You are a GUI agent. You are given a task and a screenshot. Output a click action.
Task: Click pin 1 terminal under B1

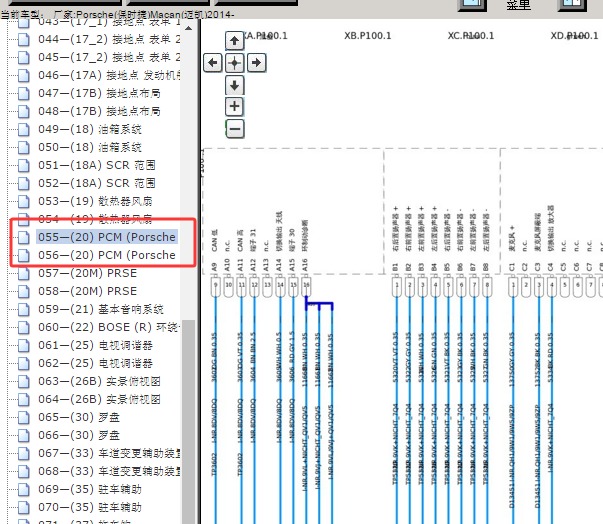coord(396,287)
